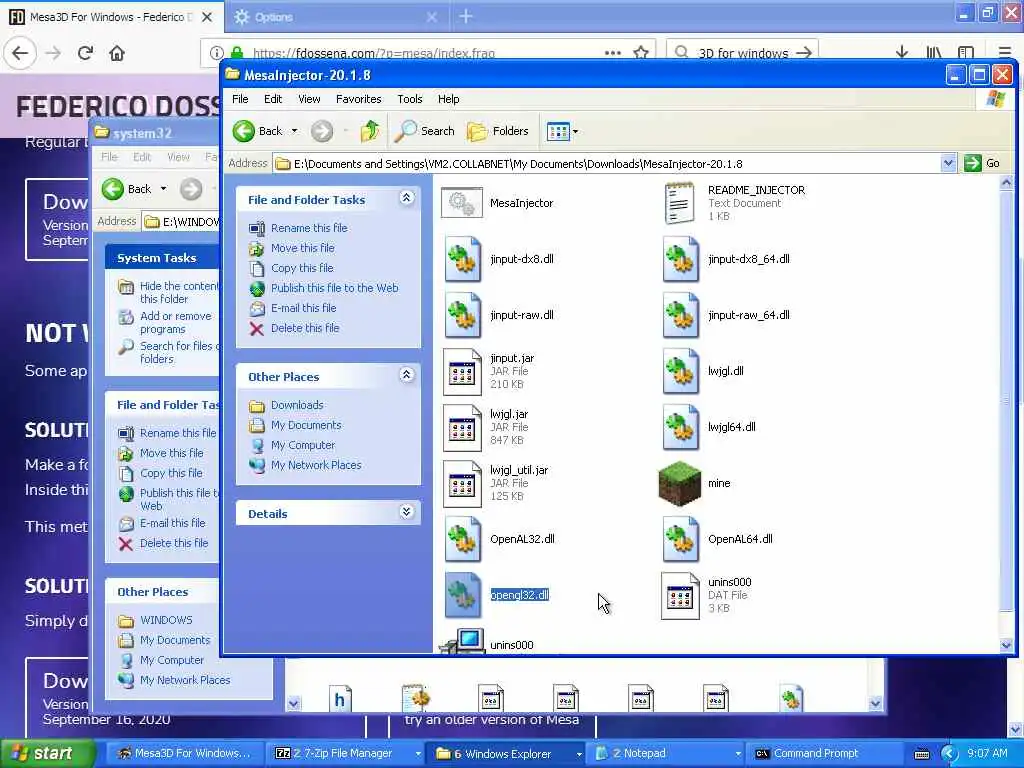Screen dimensions: 1024x768
Task: Click Copy this file in MesaInjector tasks
Action: coord(302,268)
